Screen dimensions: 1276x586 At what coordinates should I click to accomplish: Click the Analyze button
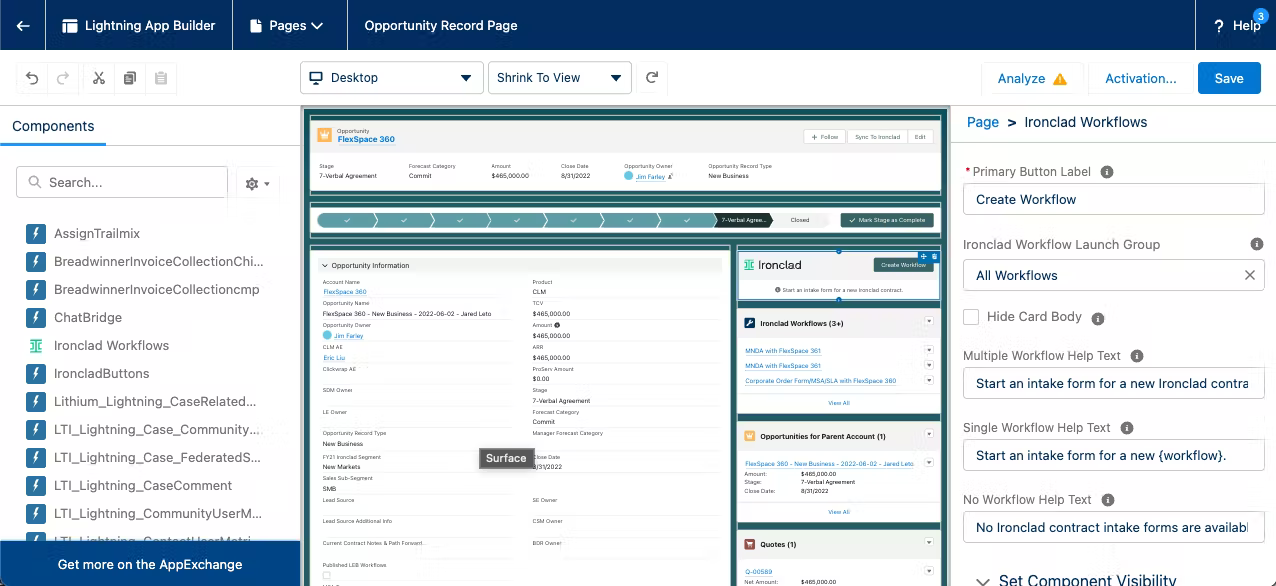1032,78
